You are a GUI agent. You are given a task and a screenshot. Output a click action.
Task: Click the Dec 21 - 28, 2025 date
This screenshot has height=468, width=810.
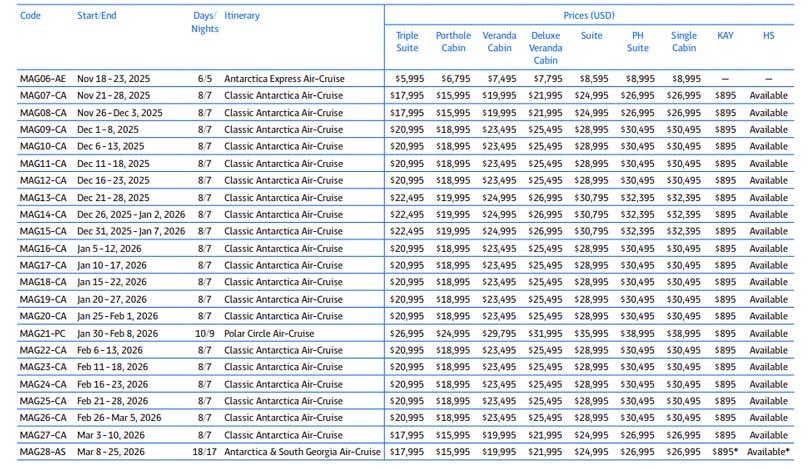pos(113,198)
